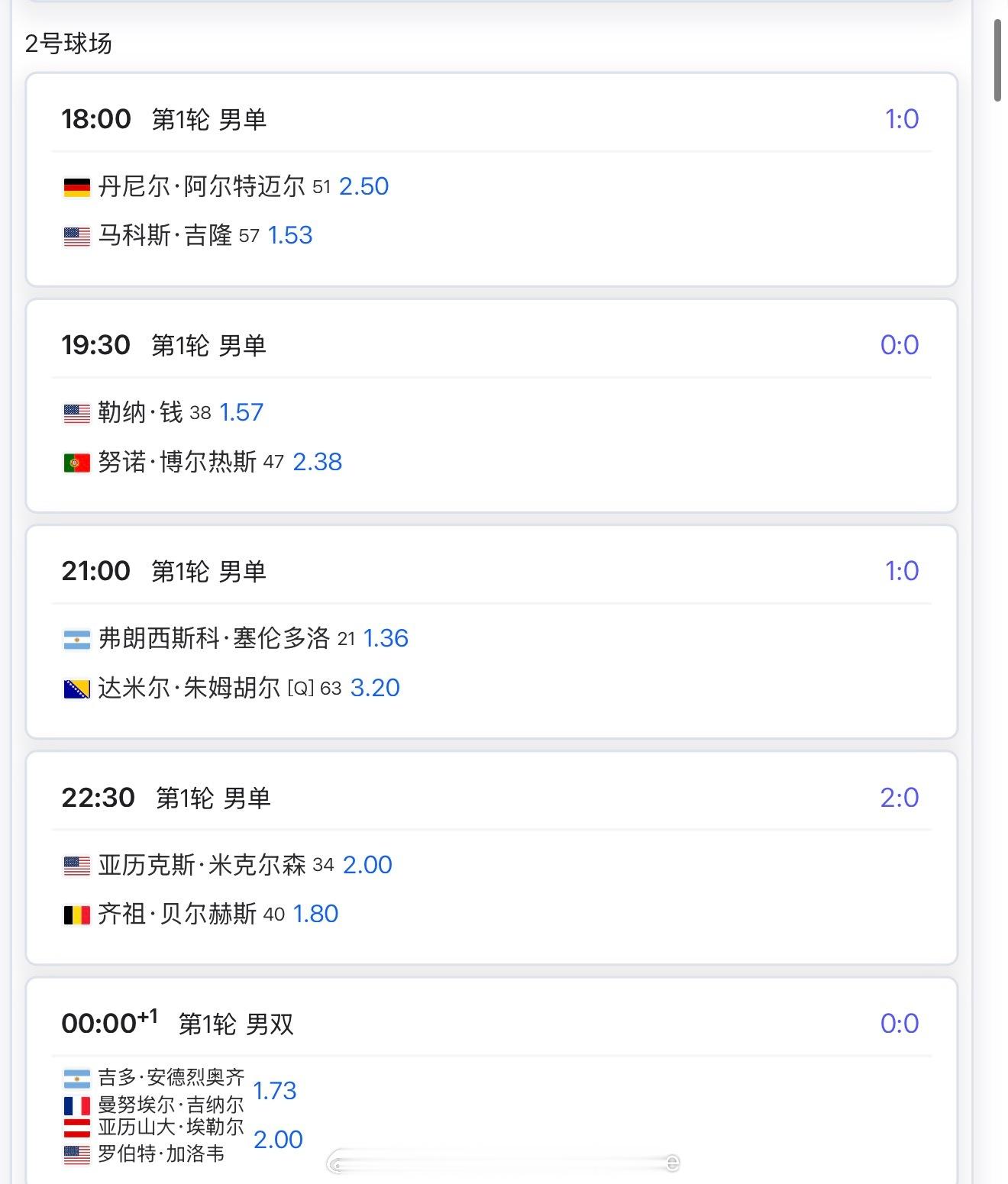Image resolution: width=1008 pixels, height=1184 pixels.
Task: Click German flag beside 丹尼尔·阿尔特迈尔
Action: [76, 187]
